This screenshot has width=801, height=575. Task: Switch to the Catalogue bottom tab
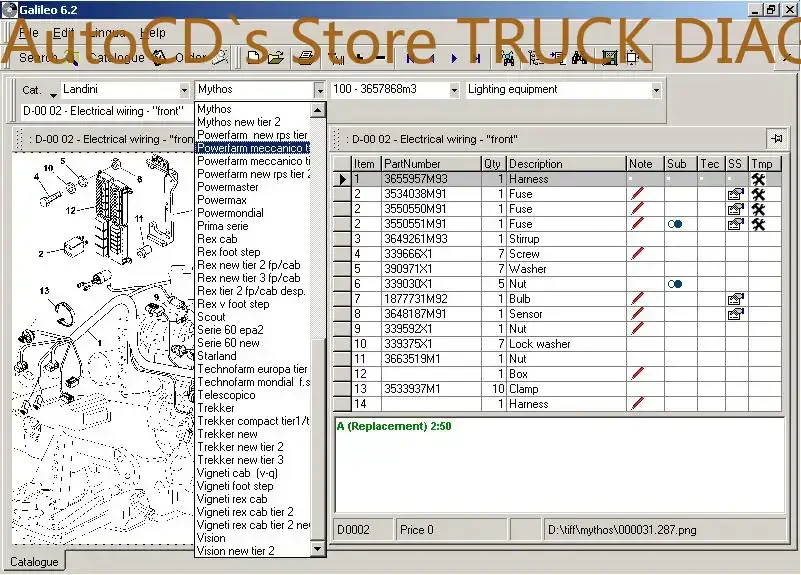[x=34, y=562]
